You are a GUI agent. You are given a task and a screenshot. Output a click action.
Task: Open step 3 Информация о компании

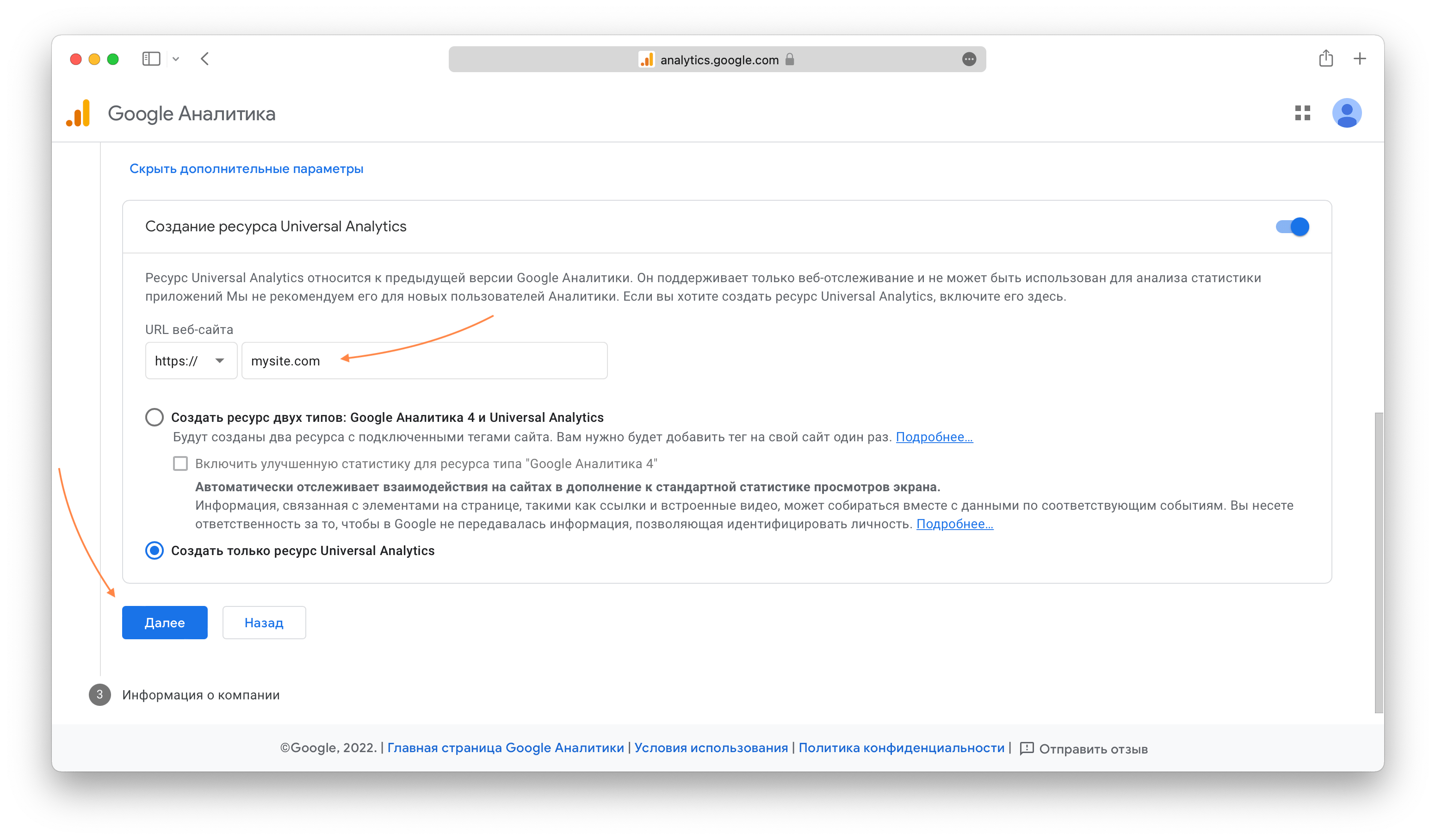201,695
